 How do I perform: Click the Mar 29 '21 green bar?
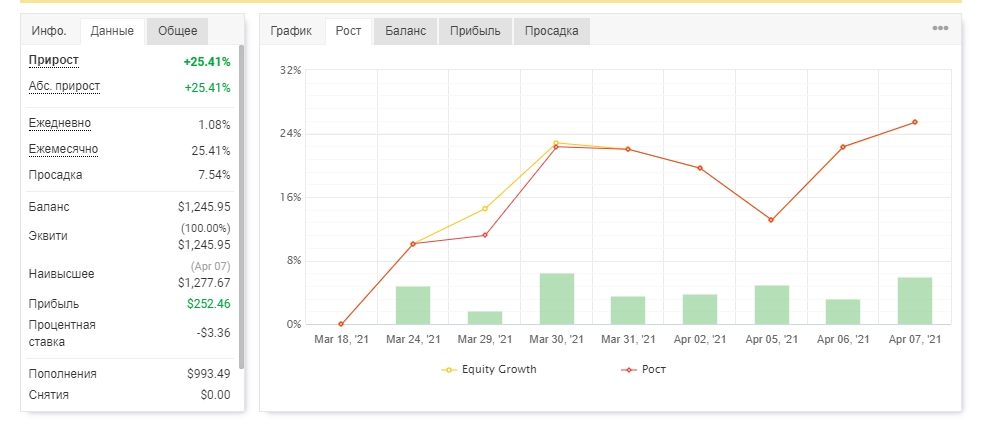pyautogui.click(x=485, y=318)
